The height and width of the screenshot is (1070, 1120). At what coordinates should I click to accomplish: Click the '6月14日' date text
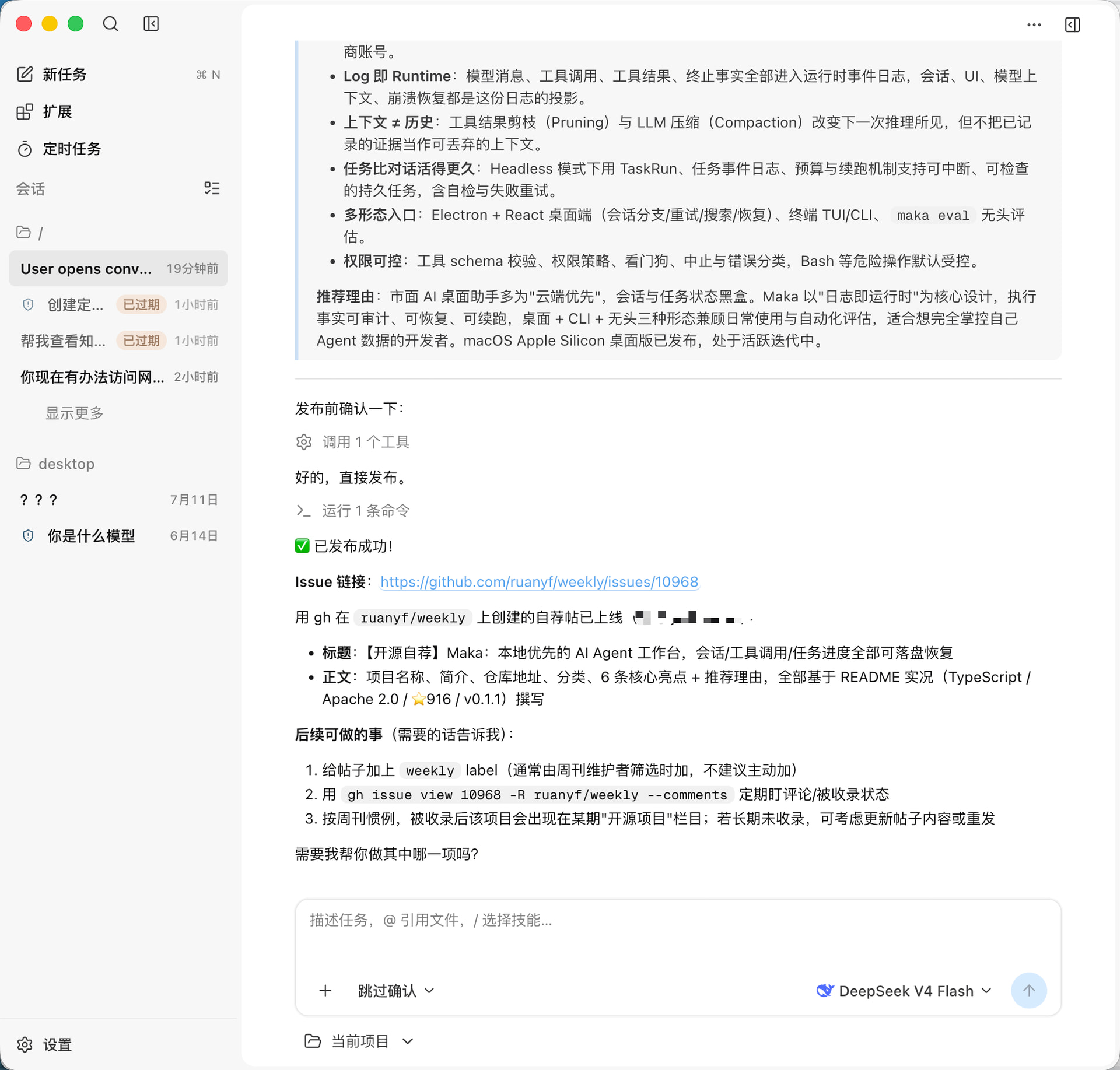pos(194,536)
